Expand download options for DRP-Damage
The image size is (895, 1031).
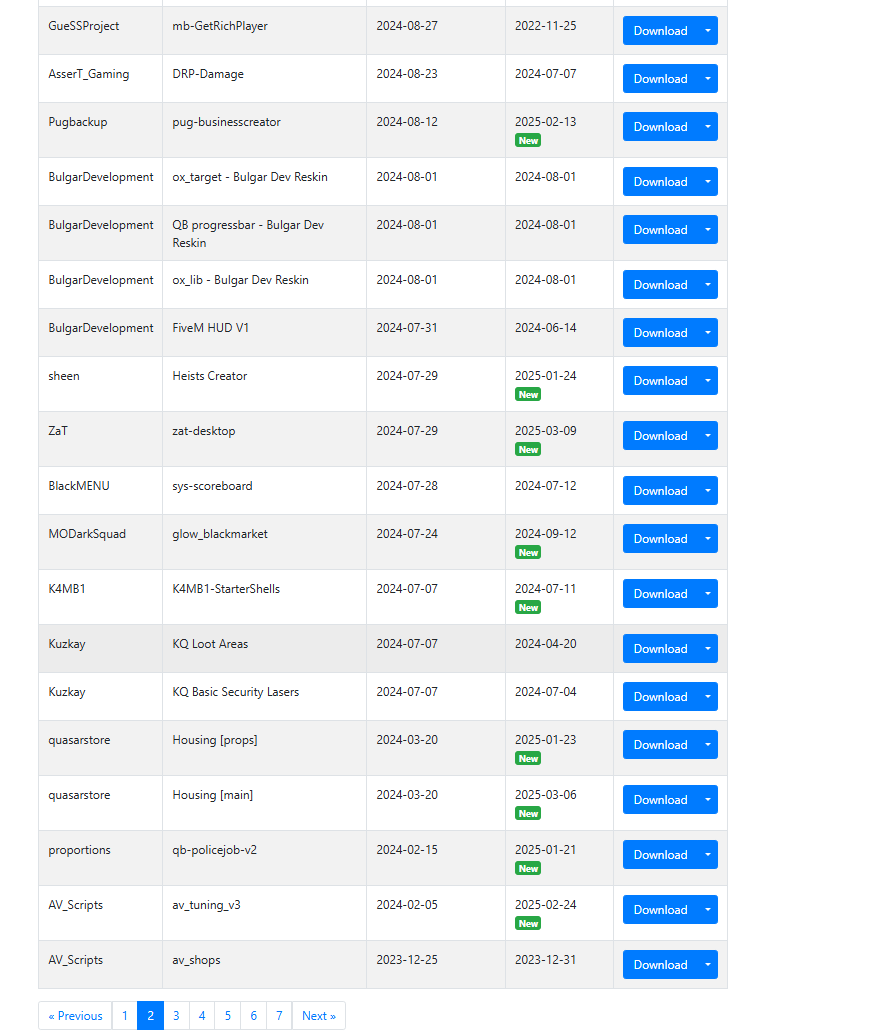[708, 79]
